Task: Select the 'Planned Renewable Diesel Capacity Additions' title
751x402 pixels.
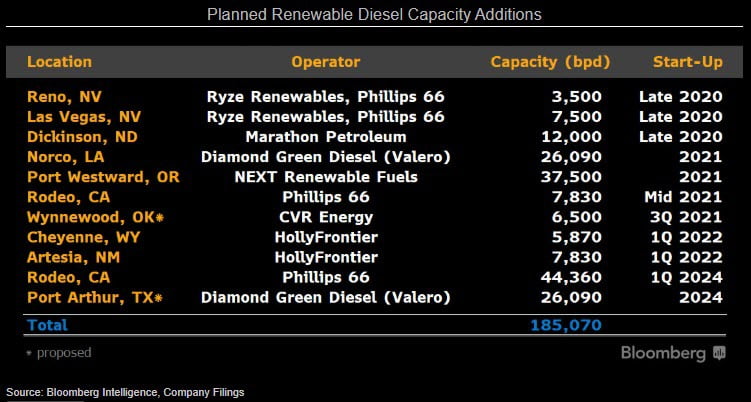Action: (x=374, y=14)
